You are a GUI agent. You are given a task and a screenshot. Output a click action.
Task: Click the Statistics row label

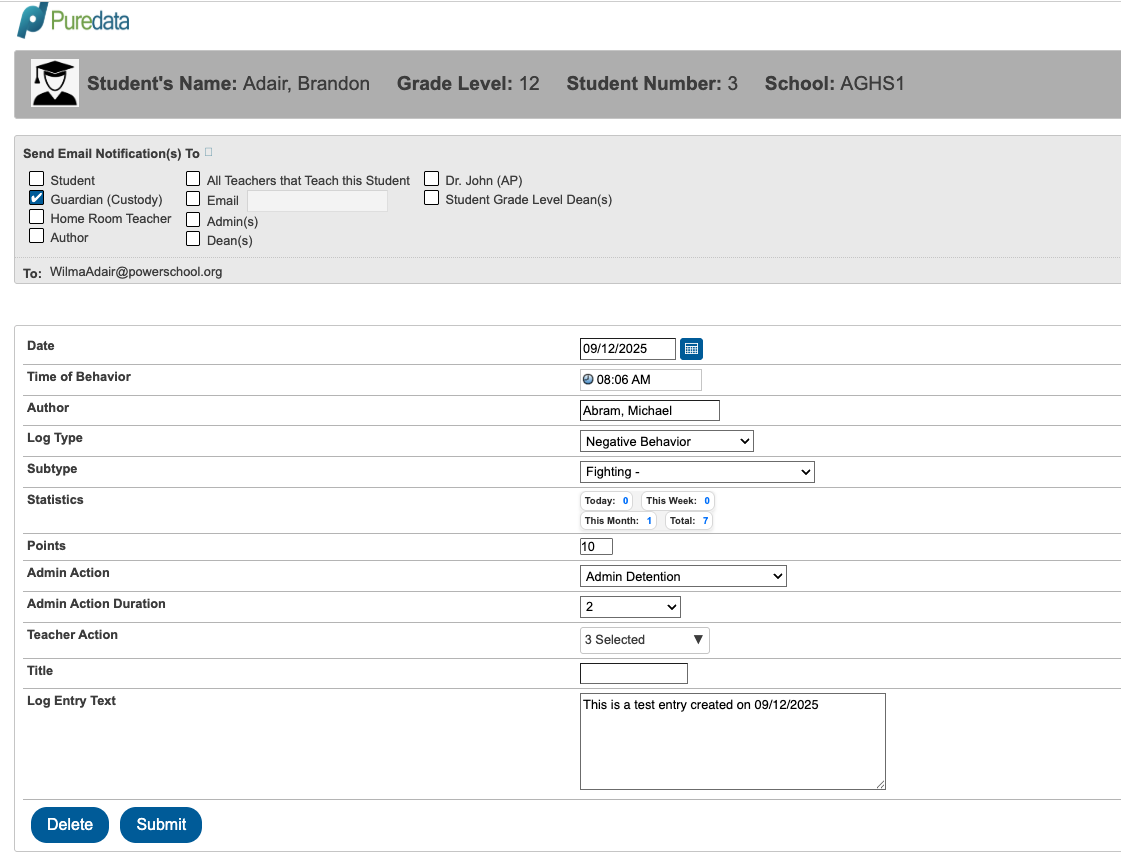click(55, 500)
